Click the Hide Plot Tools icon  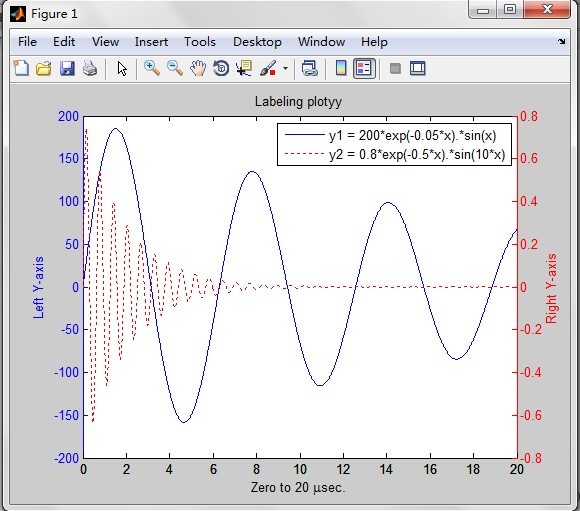pyautogui.click(x=395, y=68)
